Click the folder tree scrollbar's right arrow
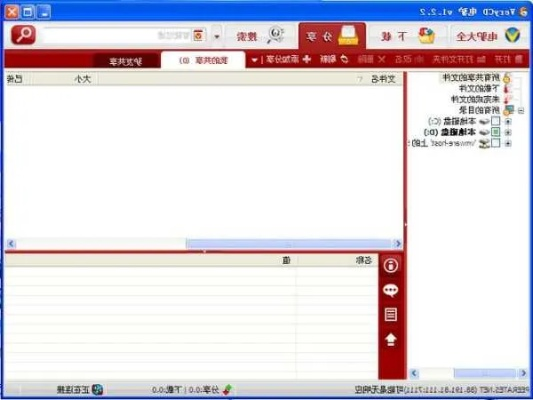533x400 pixels. (x=523, y=373)
